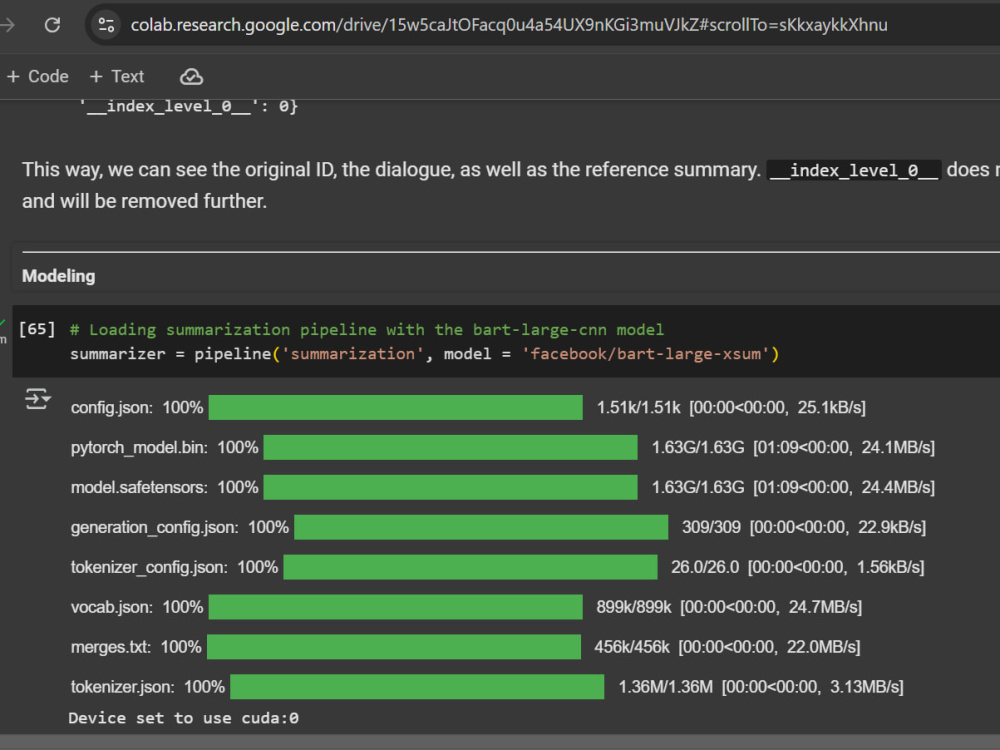Toggle cell output options icon

37,399
